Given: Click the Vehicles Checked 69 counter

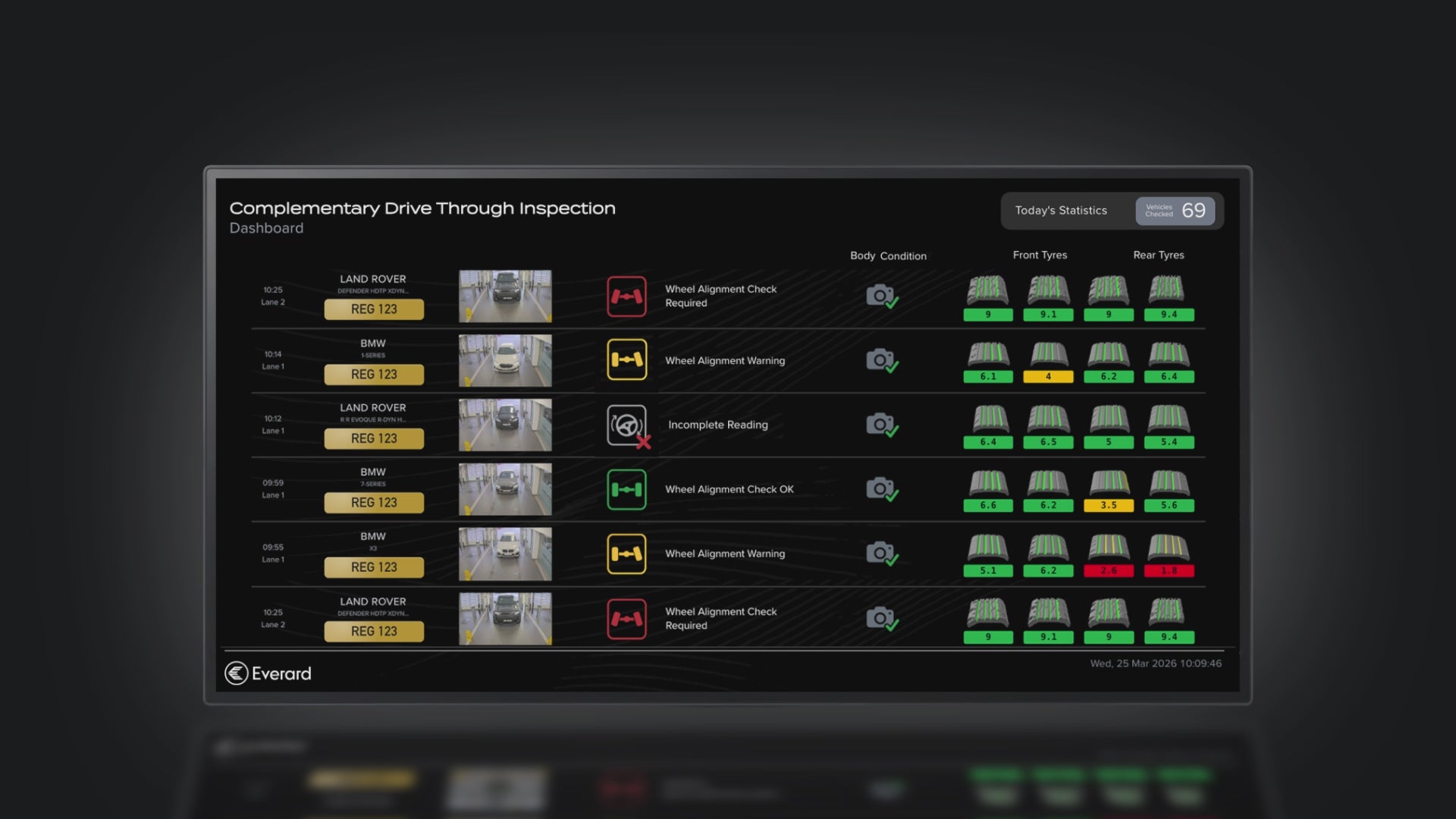Looking at the screenshot, I should pyautogui.click(x=1175, y=211).
